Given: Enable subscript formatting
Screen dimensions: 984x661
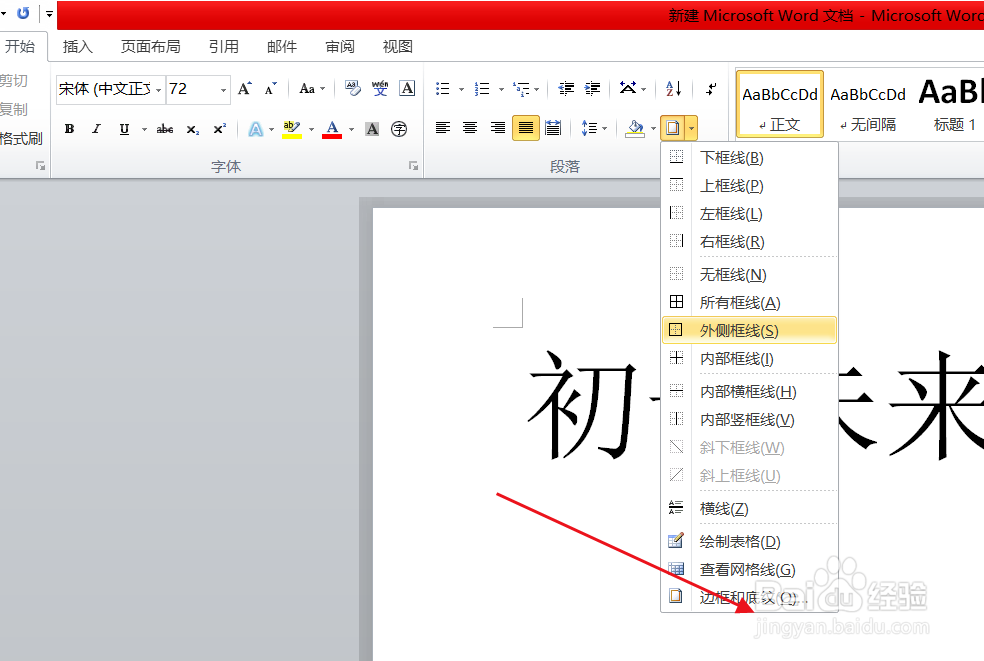Looking at the screenshot, I should click(191, 128).
